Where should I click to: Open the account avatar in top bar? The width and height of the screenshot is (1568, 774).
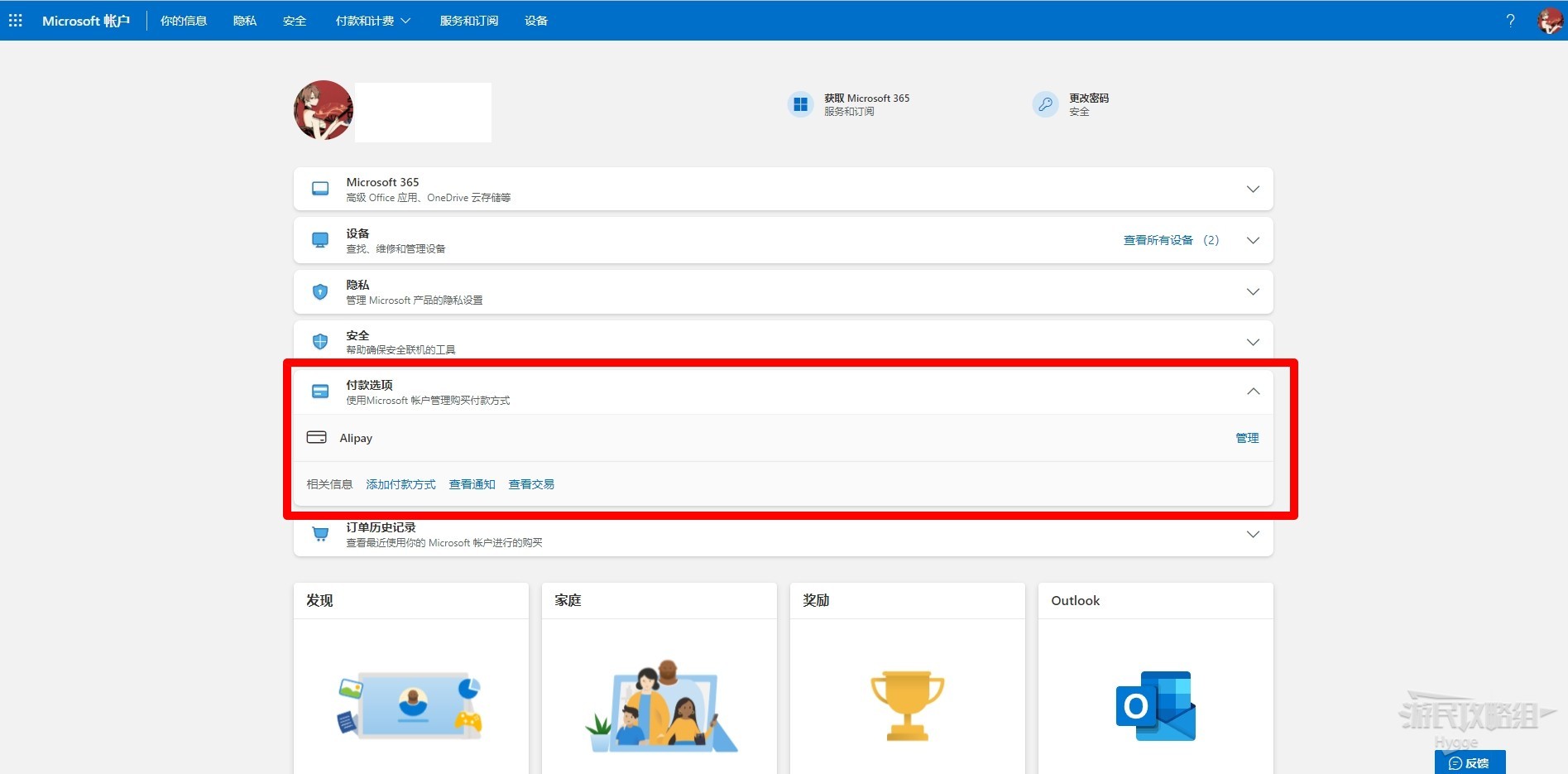point(1549,21)
